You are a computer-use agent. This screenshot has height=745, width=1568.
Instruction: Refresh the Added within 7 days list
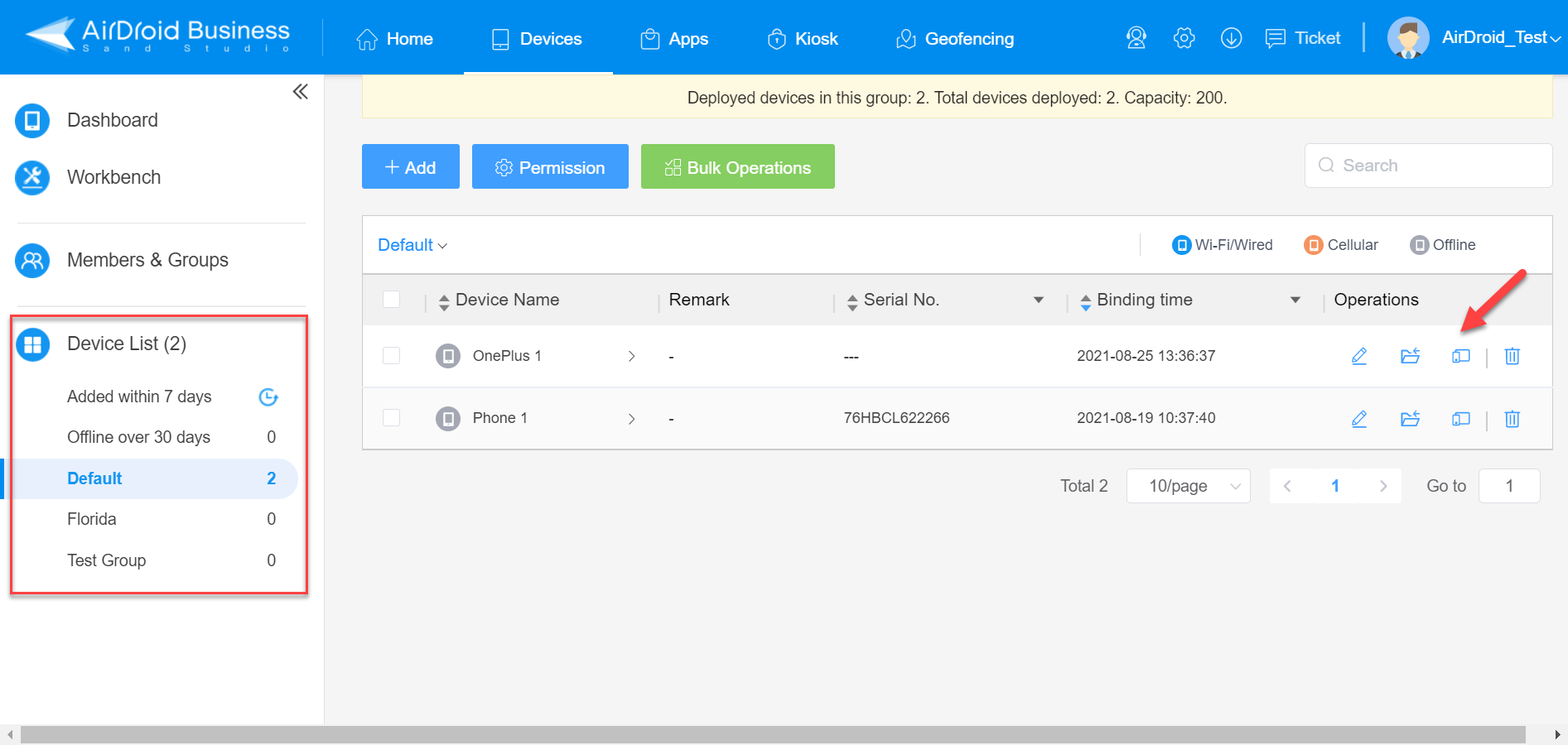click(268, 397)
